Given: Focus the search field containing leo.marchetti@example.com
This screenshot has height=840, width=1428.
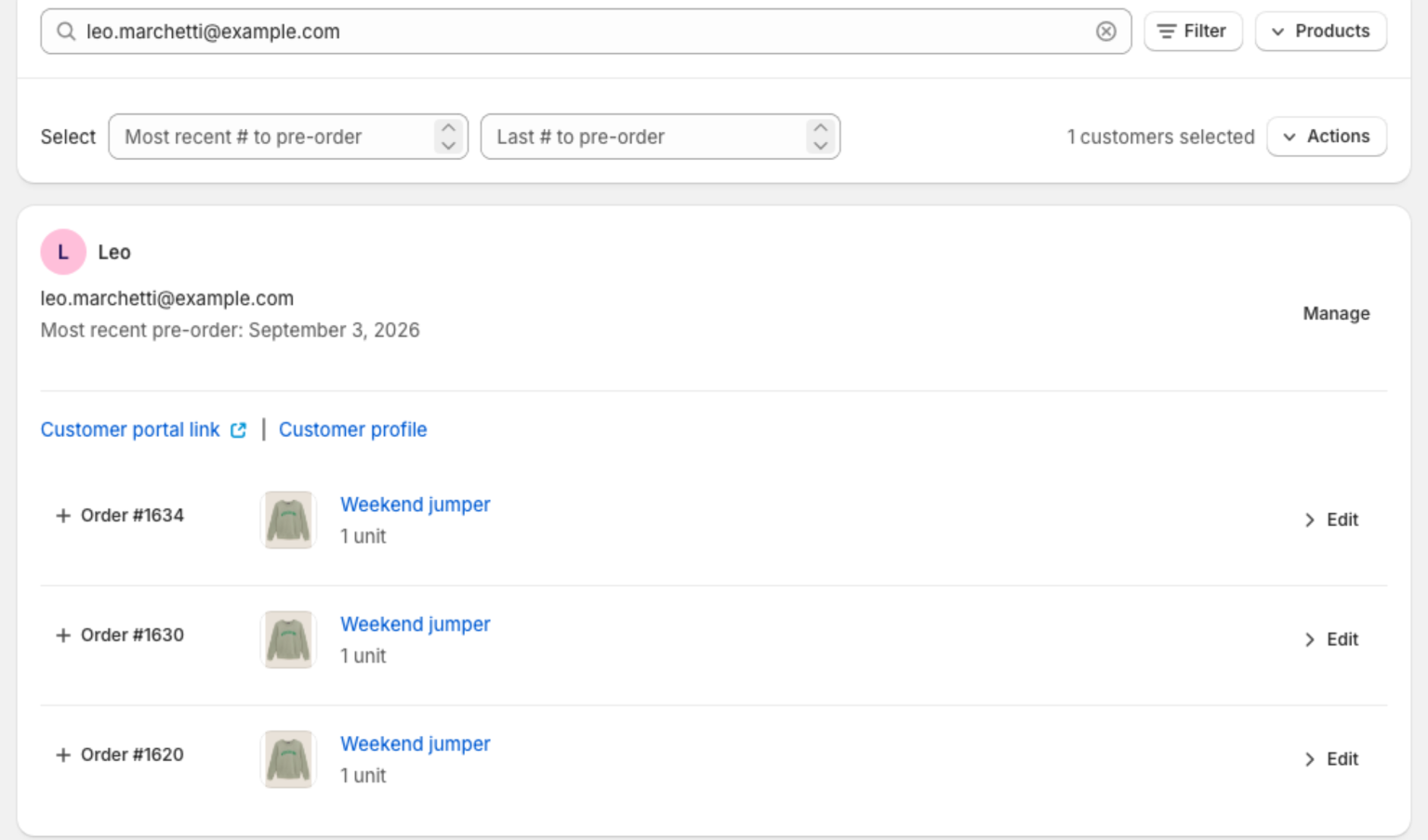Looking at the screenshot, I should 586,32.
